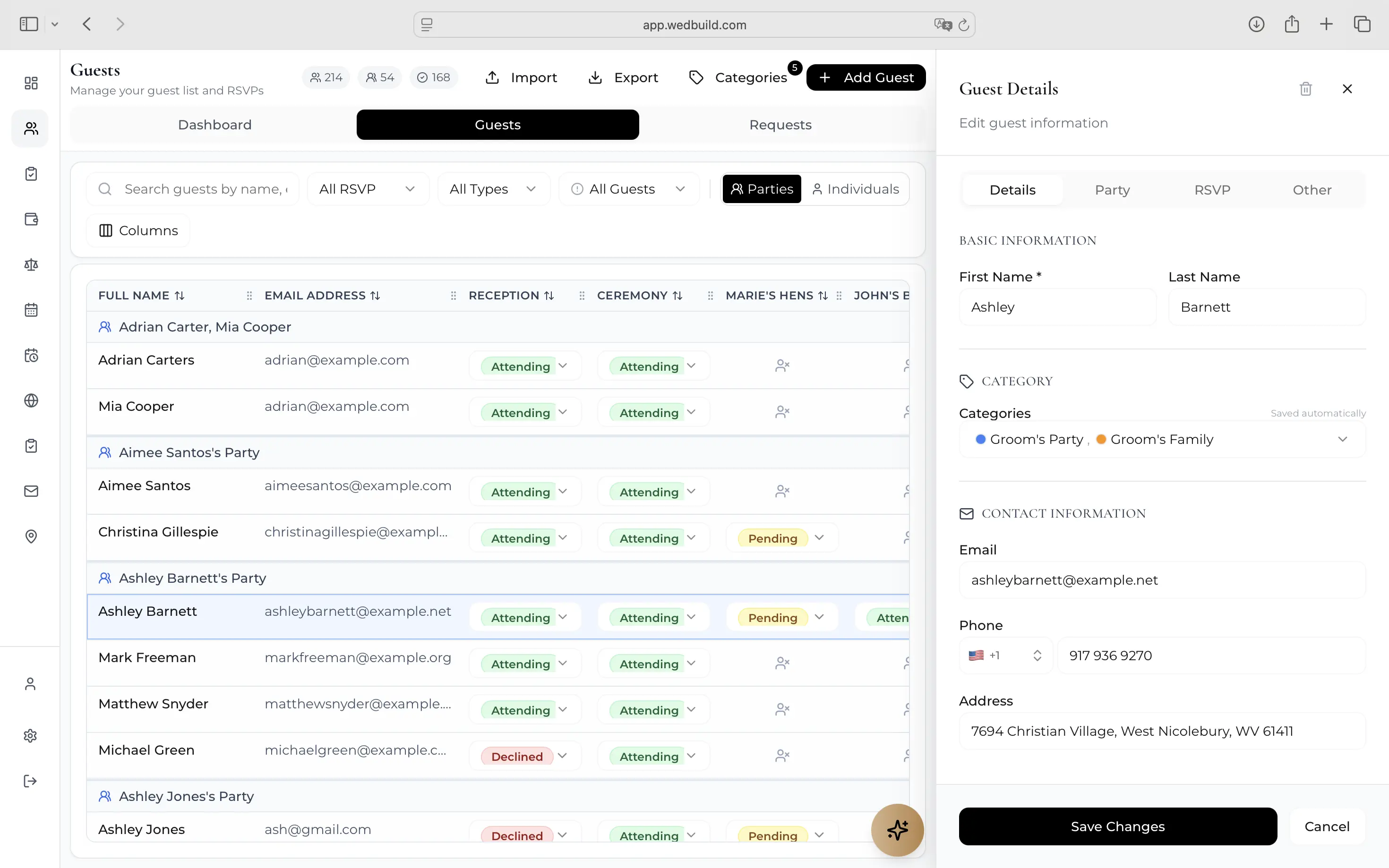Click the browser share icon

pyautogui.click(x=1292, y=24)
